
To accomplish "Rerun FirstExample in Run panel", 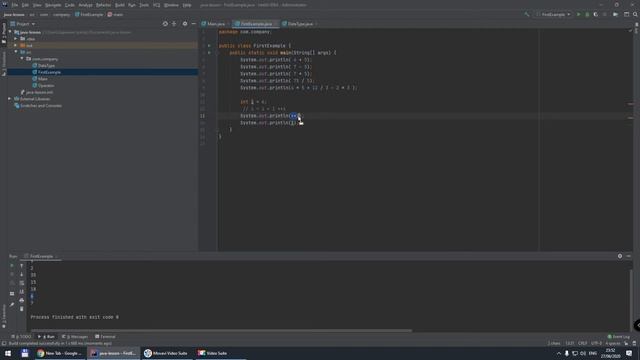I will click(x=12, y=266).
